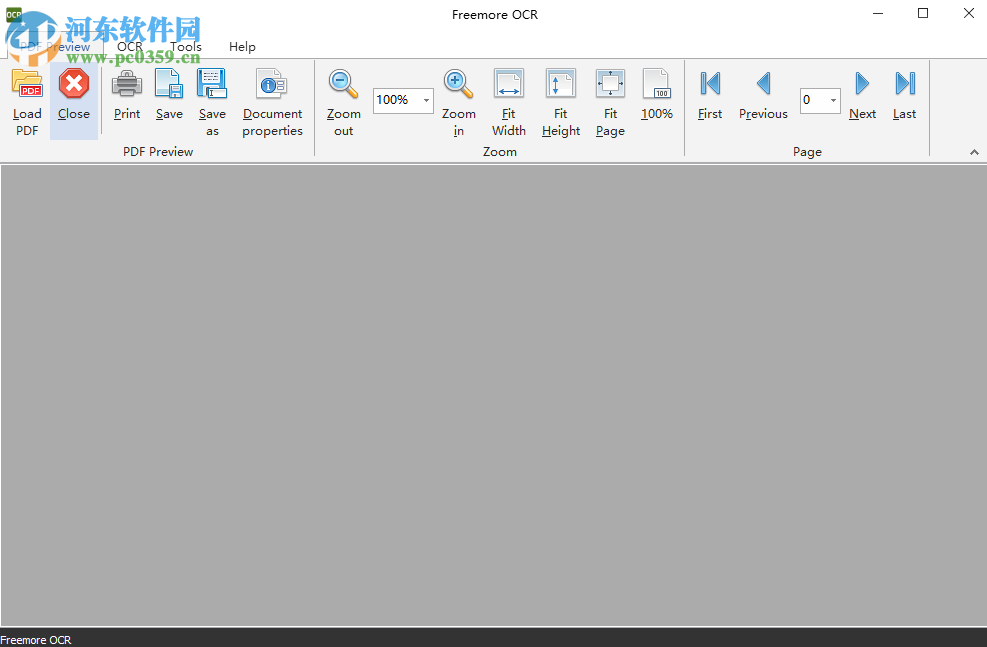Maximize the Freemore OCR window
Viewport: 987px width, 647px height.
point(923,13)
